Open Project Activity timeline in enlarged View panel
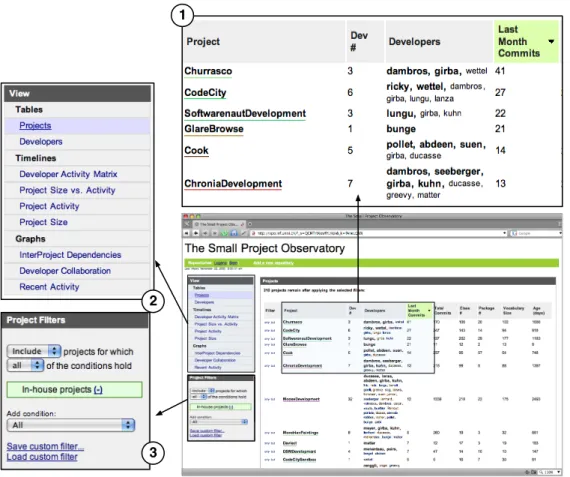 click(x=49, y=206)
